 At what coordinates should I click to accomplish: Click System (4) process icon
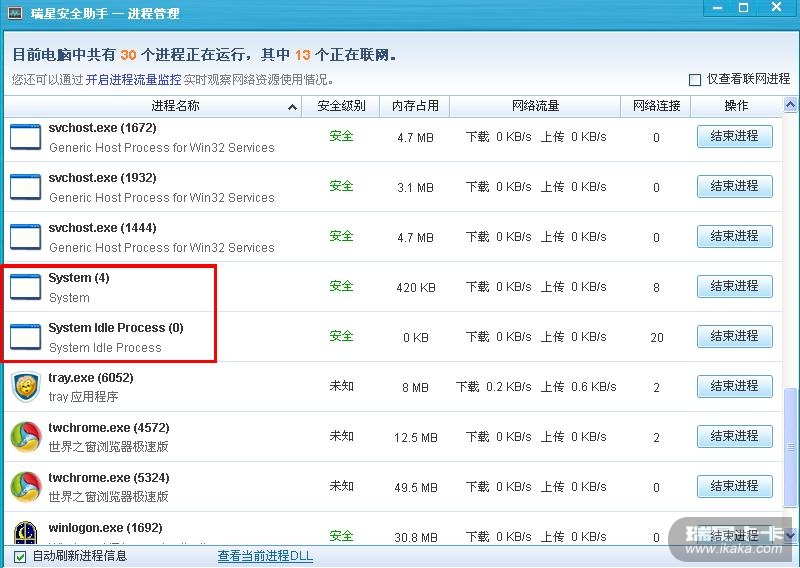pyautogui.click(x=26, y=287)
